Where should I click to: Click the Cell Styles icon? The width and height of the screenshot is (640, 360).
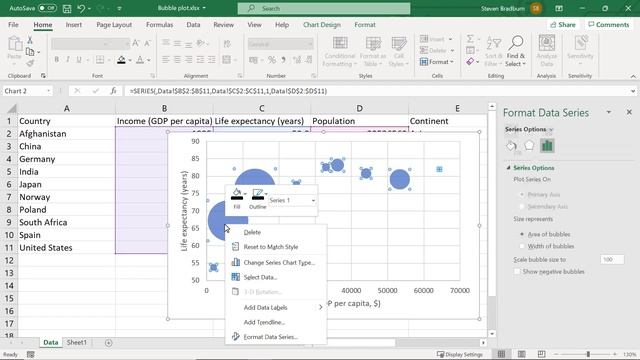(x=398, y=43)
